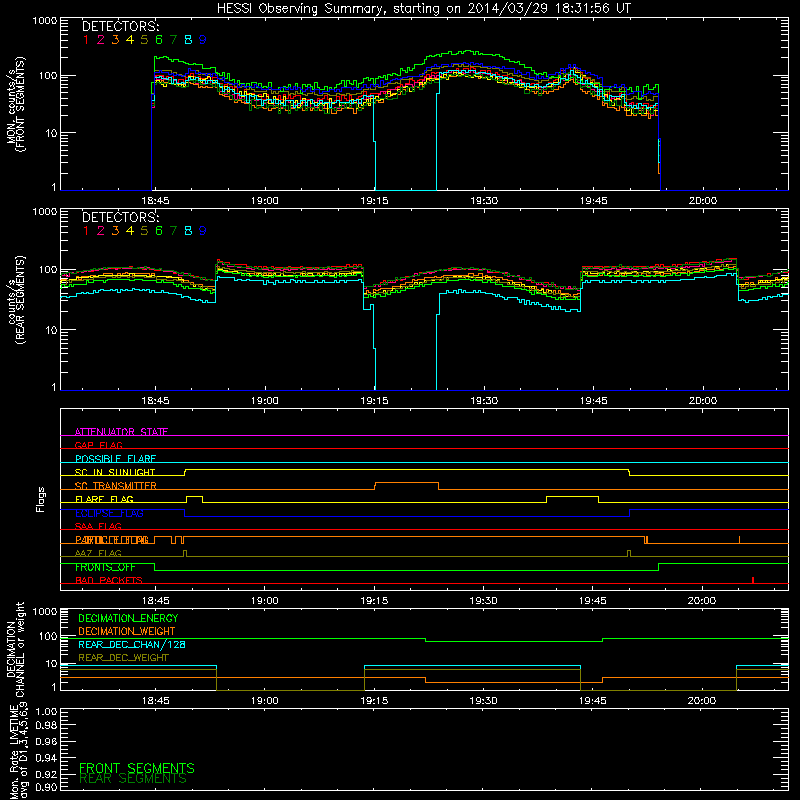Image resolution: width=800 pixels, height=800 pixels.
Task: Click the 20:00 tick label under the decimation plot
Action: click(702, 701)
